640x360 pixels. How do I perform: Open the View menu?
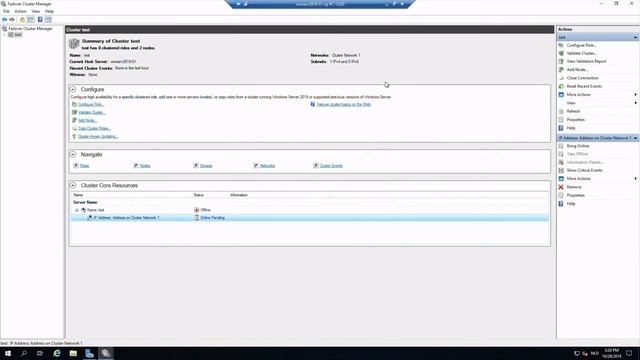pos(36,11)
